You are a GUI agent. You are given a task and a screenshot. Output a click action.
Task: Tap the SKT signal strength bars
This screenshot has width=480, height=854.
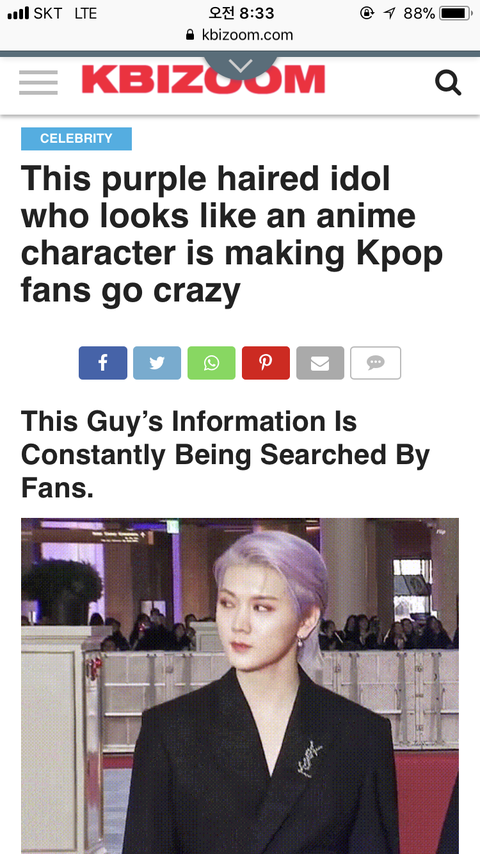tap(18, 14)
